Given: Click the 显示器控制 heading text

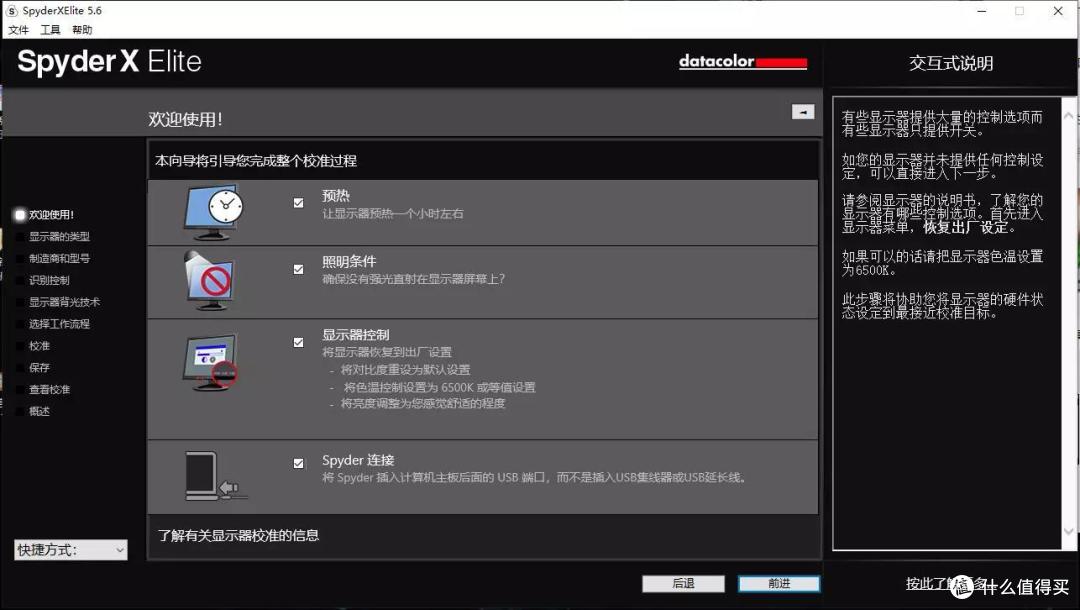Looking at the screenshot, I should 356,335.
